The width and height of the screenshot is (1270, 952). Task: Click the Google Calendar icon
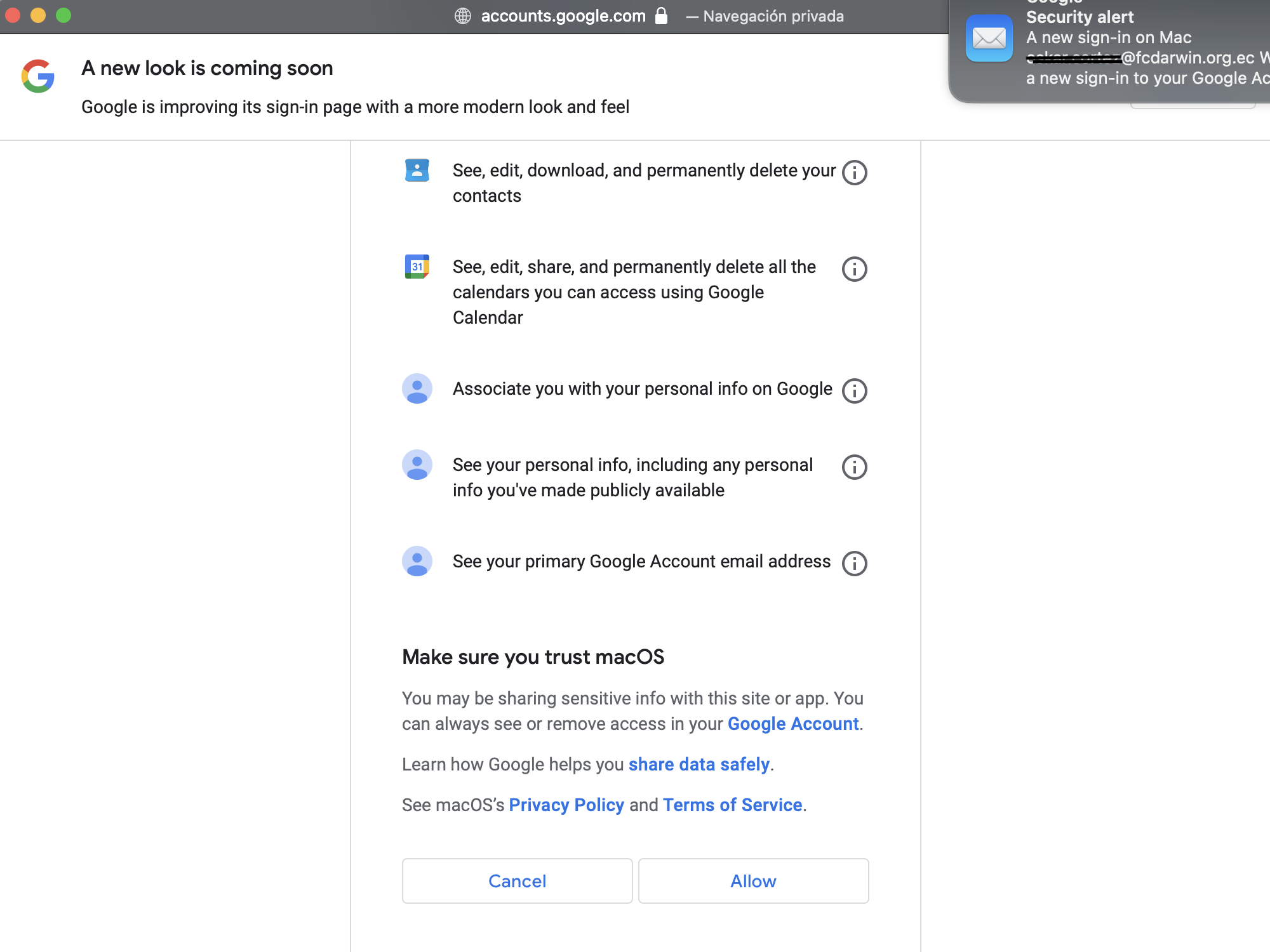tap(417, 267)
